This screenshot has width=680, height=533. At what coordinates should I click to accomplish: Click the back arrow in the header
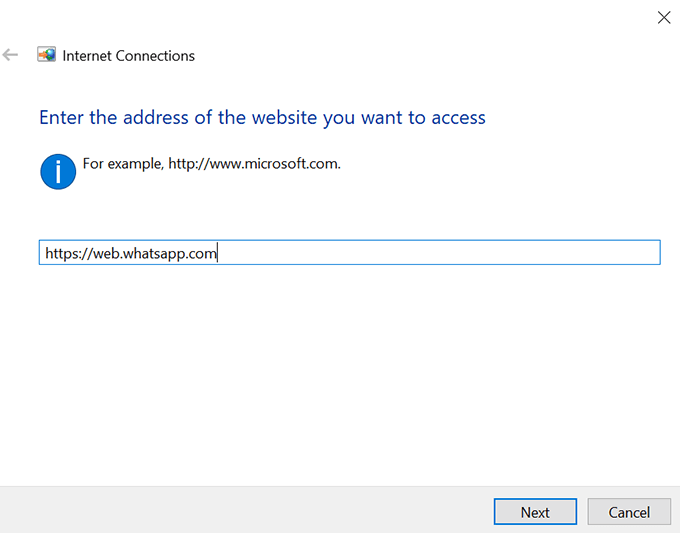(x=11, y=55)
